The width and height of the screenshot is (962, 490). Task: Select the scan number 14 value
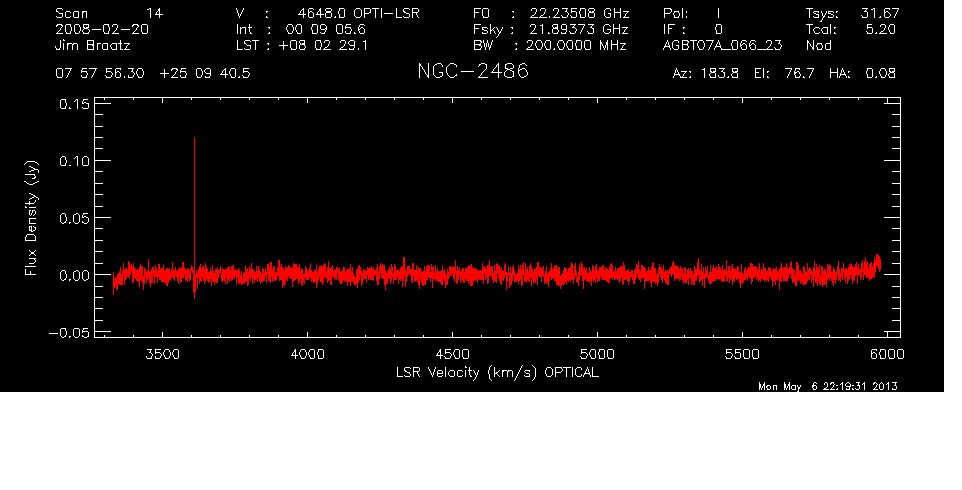pos(155,13)
